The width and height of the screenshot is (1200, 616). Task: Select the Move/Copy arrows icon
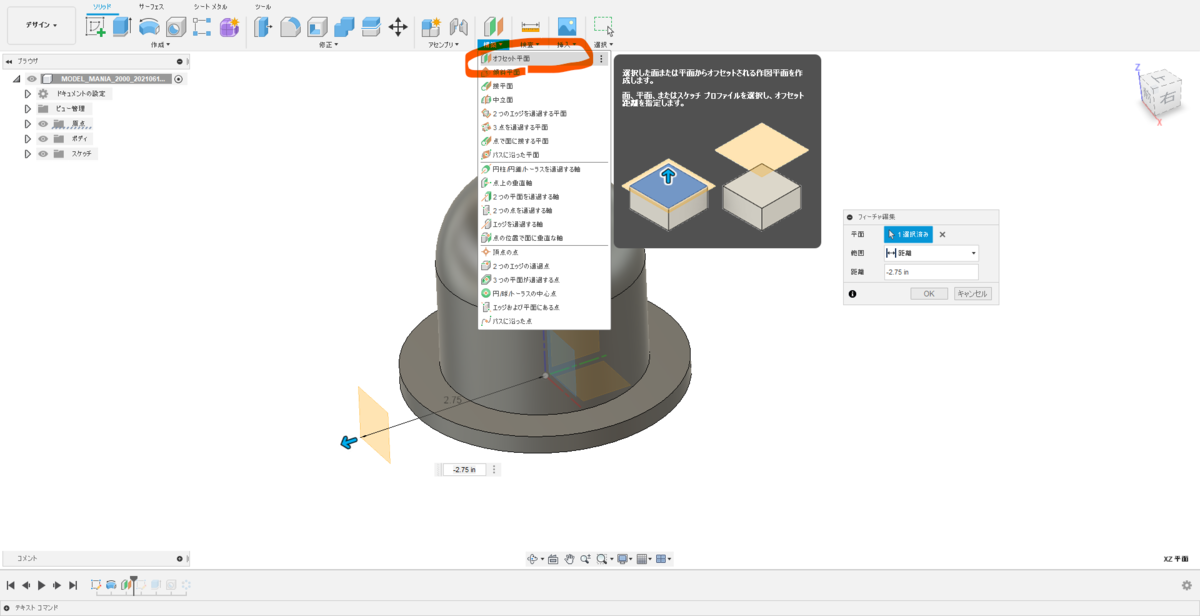pos(398,27)
